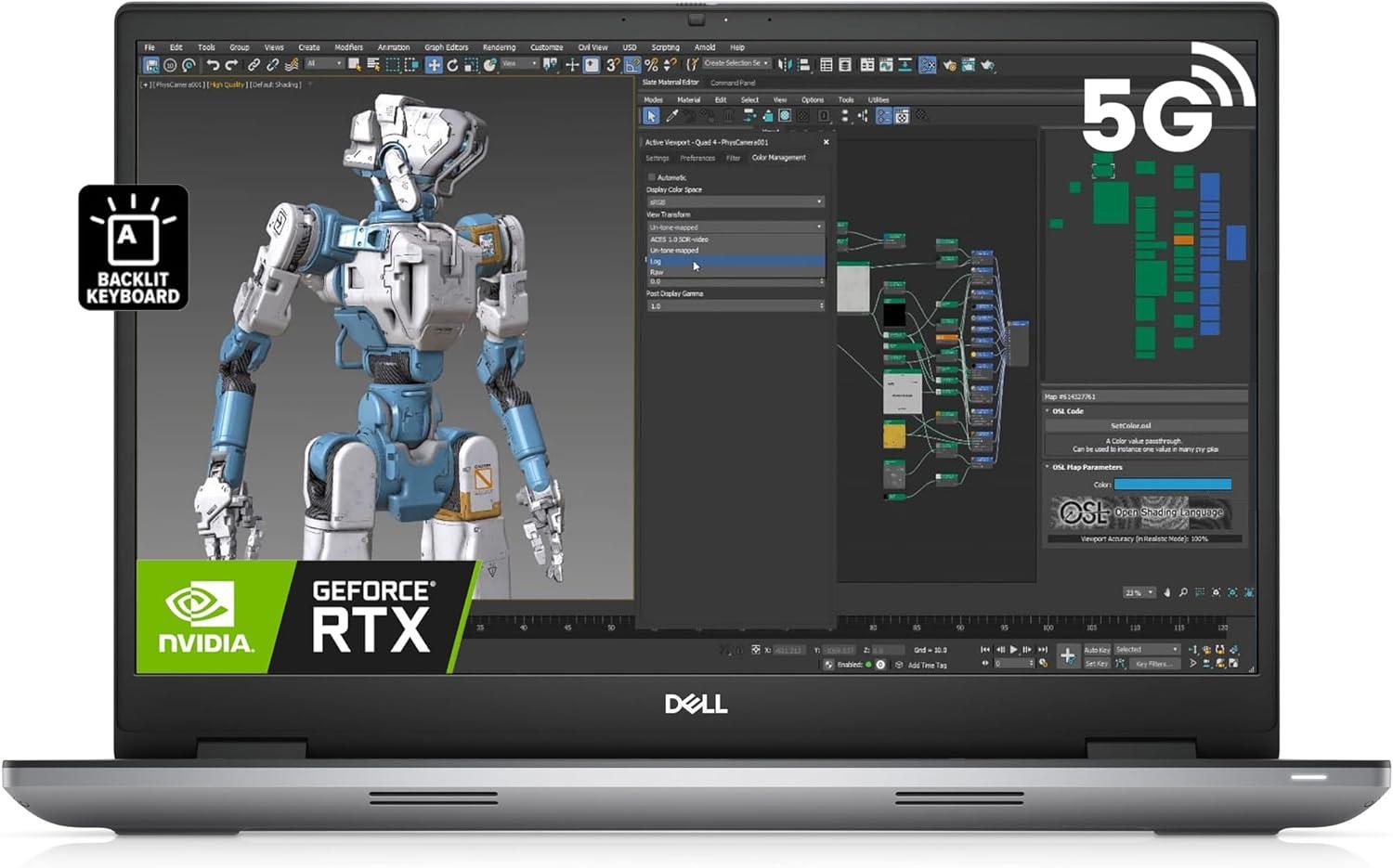Open the Key Filters dialog button
1393x868 pixels.
[x=1153, y=664]
